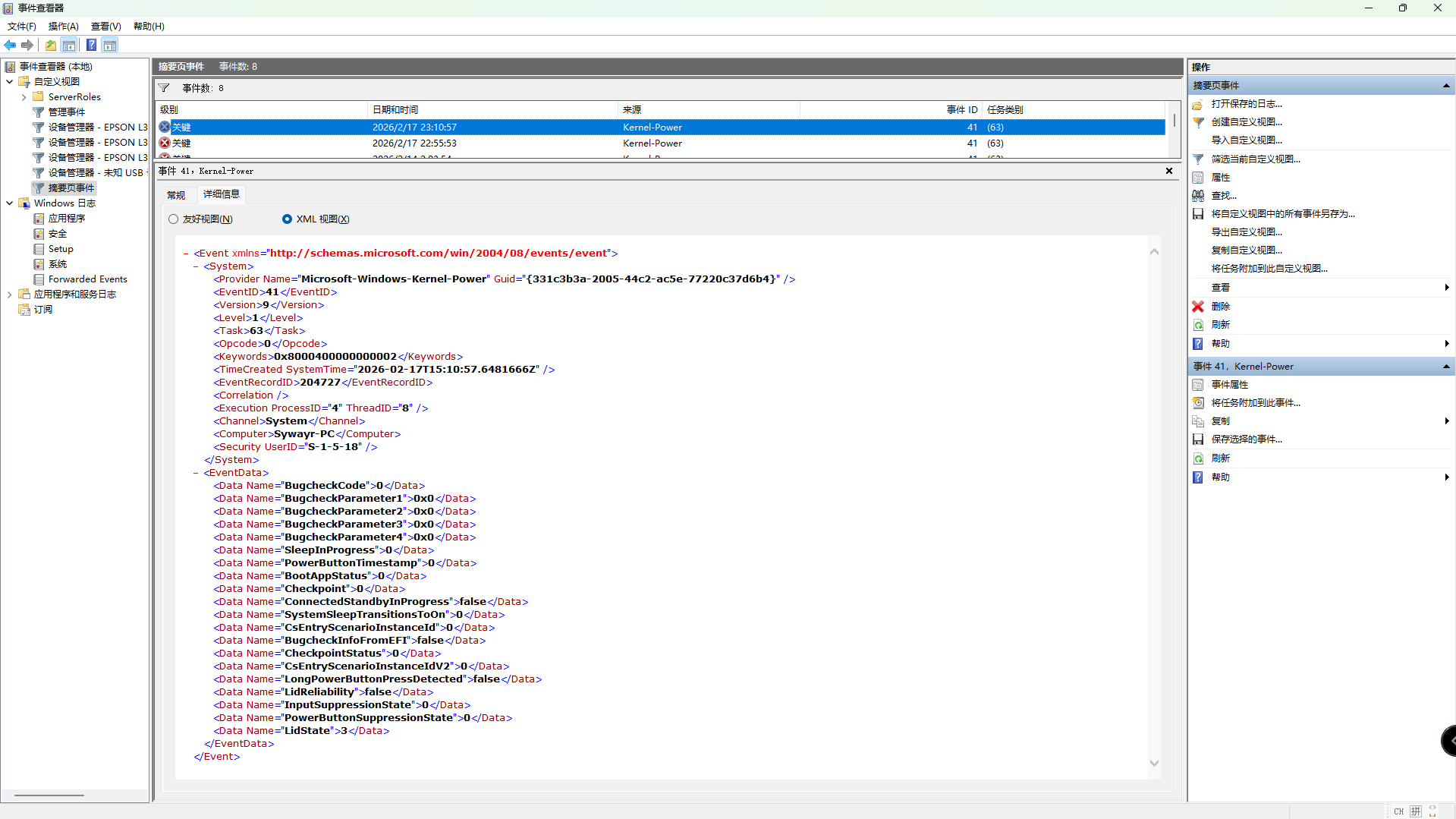
Task: Open the 帮助(H) menu
Action: pos(149,27)
